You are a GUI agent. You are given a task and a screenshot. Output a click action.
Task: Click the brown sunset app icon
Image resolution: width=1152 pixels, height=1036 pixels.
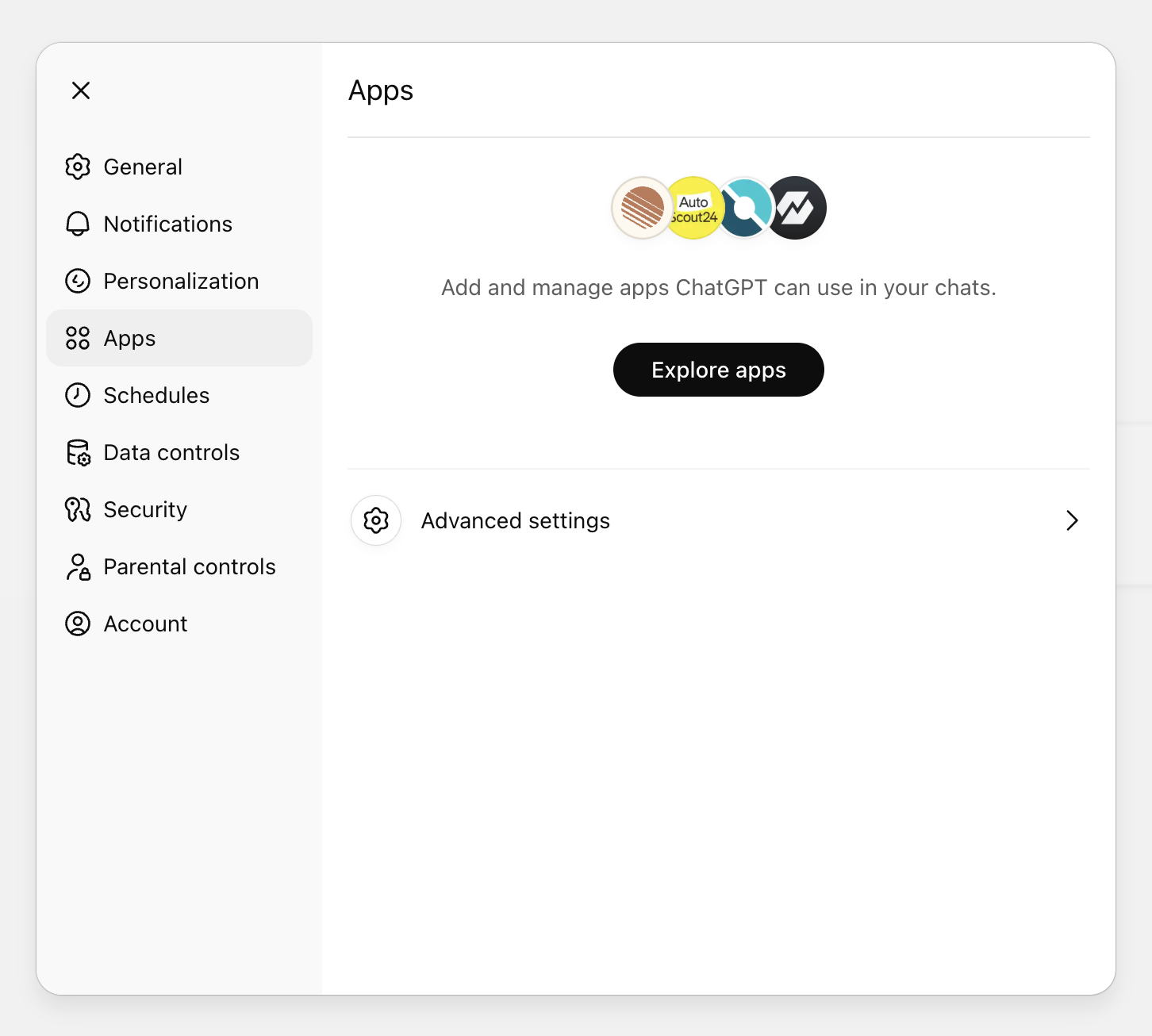tap(642, 208)
